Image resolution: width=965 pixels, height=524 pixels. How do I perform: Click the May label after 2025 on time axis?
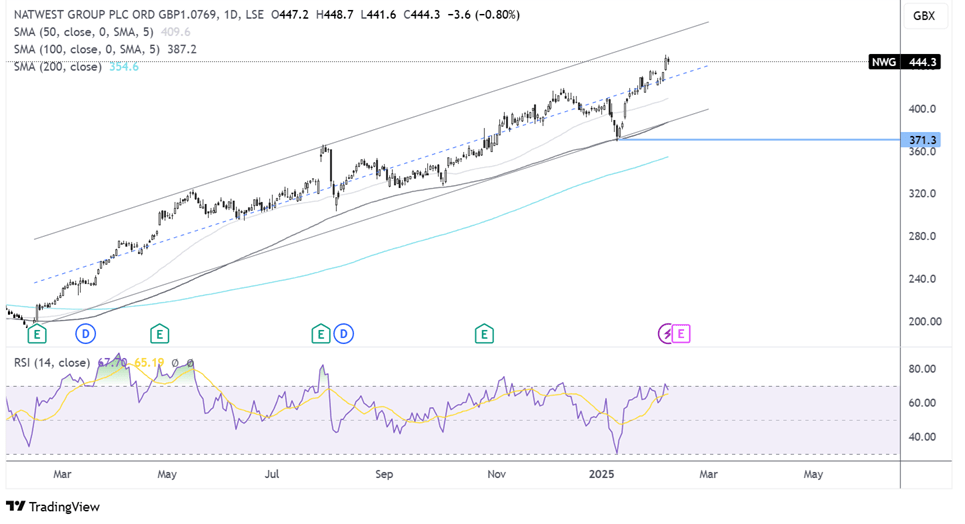[x=813, y=474]
